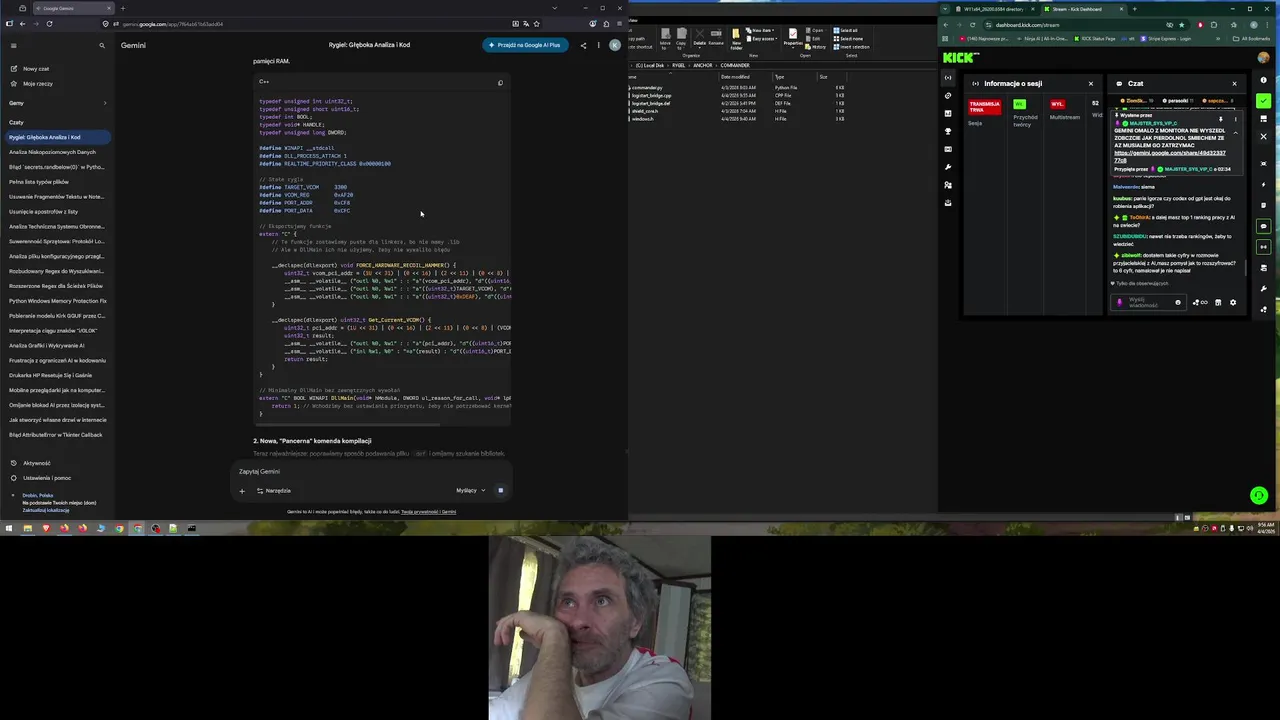The width and height of the screenshot is (1280, 720).
Task: Open pinned message three-dot options
Action: (1235, 119)
